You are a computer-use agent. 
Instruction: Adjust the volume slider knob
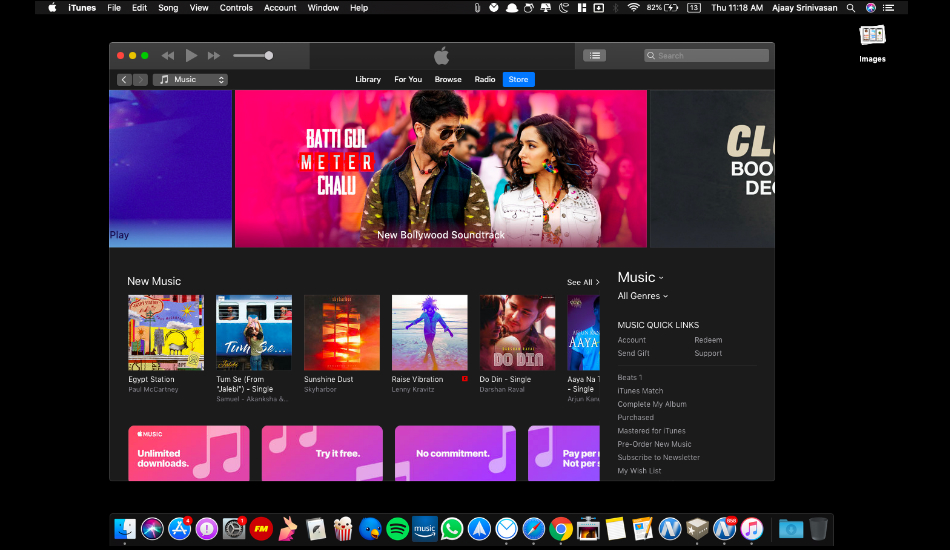click(268, 56)
